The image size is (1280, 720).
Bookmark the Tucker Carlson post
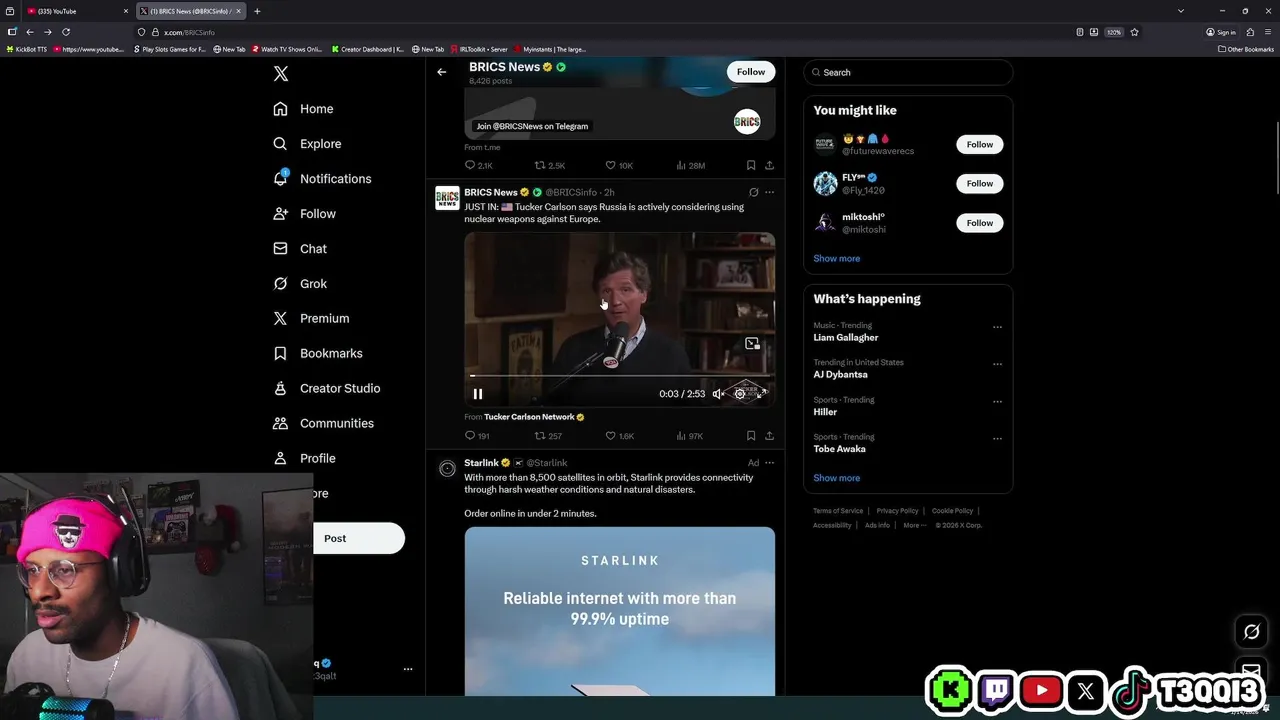(750, 436)
